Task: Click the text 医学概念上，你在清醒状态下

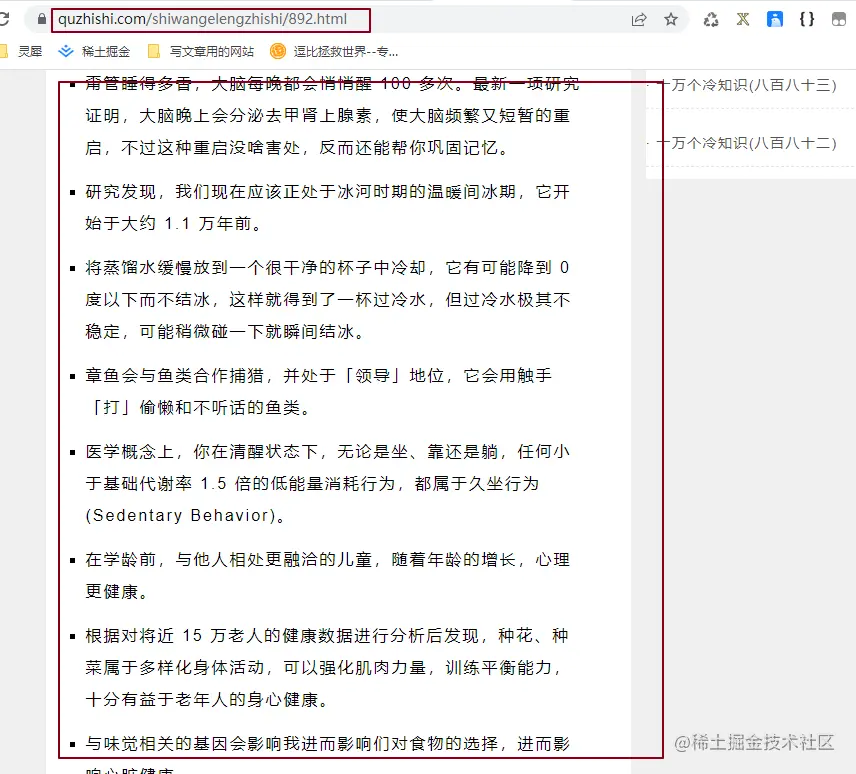Action: 201,451
